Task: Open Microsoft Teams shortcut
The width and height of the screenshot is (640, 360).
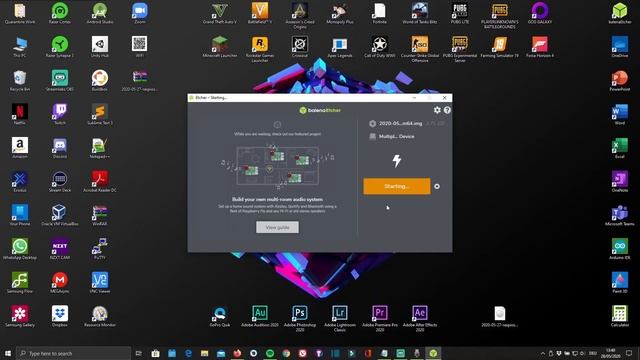Action: (620, 215)
